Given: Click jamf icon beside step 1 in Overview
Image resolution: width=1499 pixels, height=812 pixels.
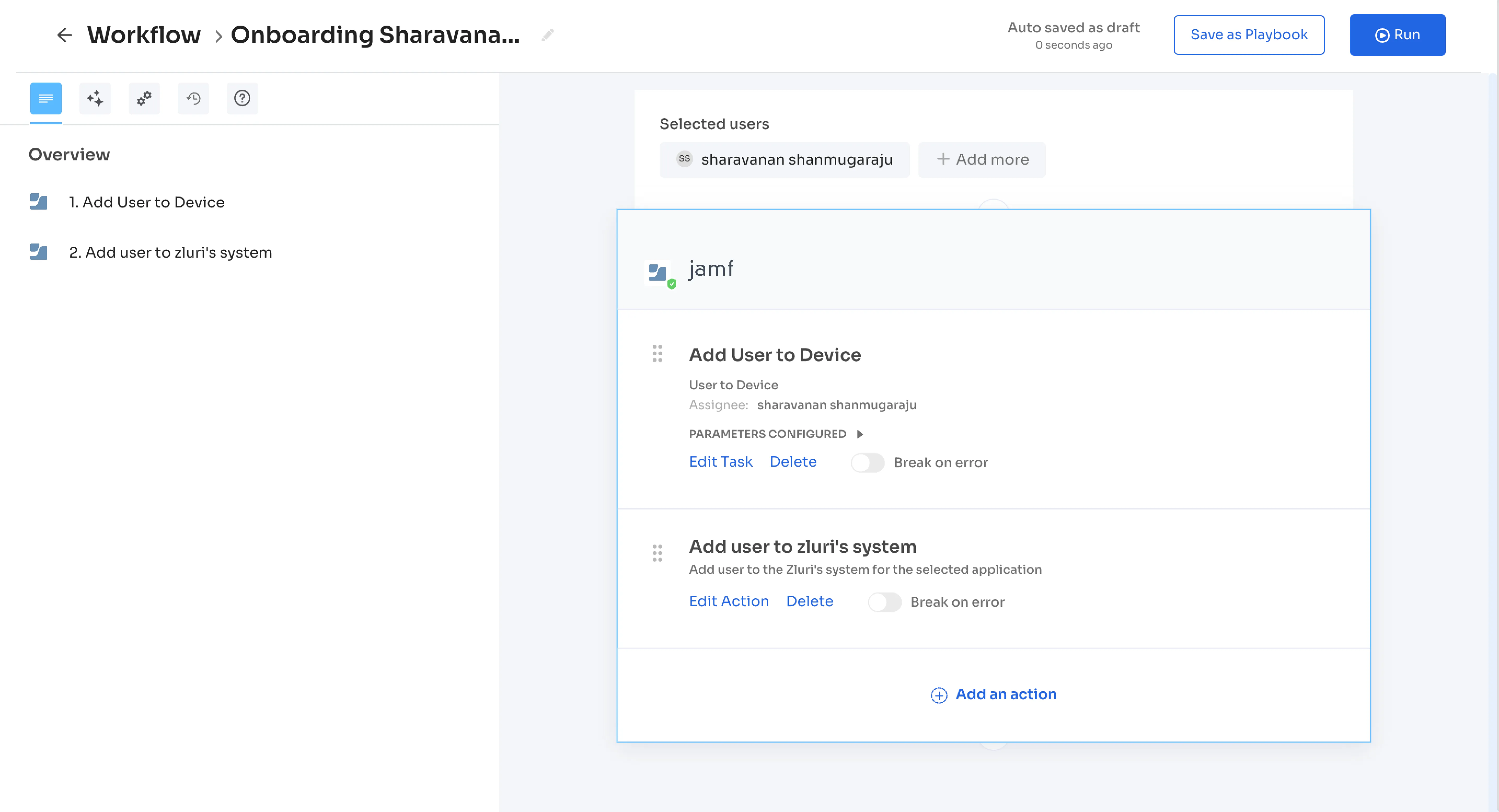Looking at the screenshot, I should tap(38, 202).
